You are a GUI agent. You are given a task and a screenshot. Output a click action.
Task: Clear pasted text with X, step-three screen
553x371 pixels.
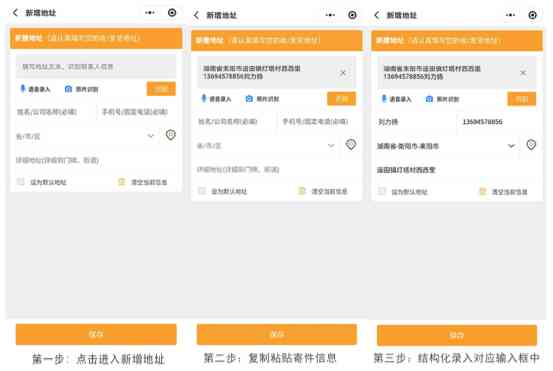pos(523,73)
